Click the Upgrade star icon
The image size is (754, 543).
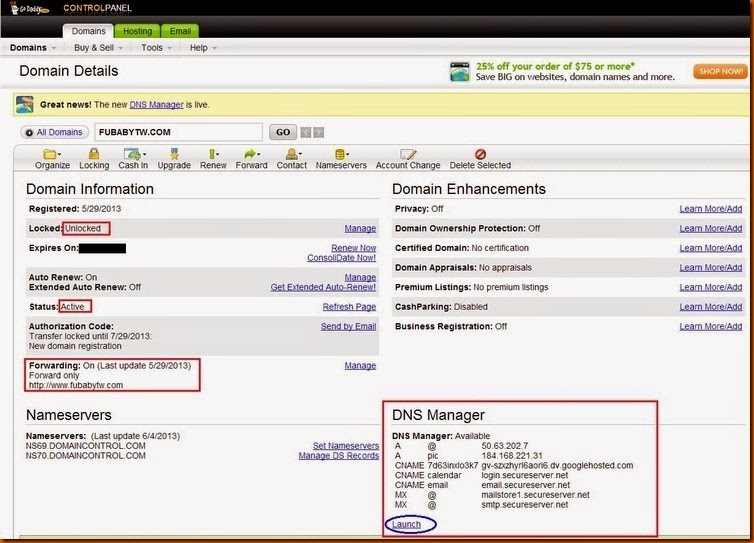[174, 154]
